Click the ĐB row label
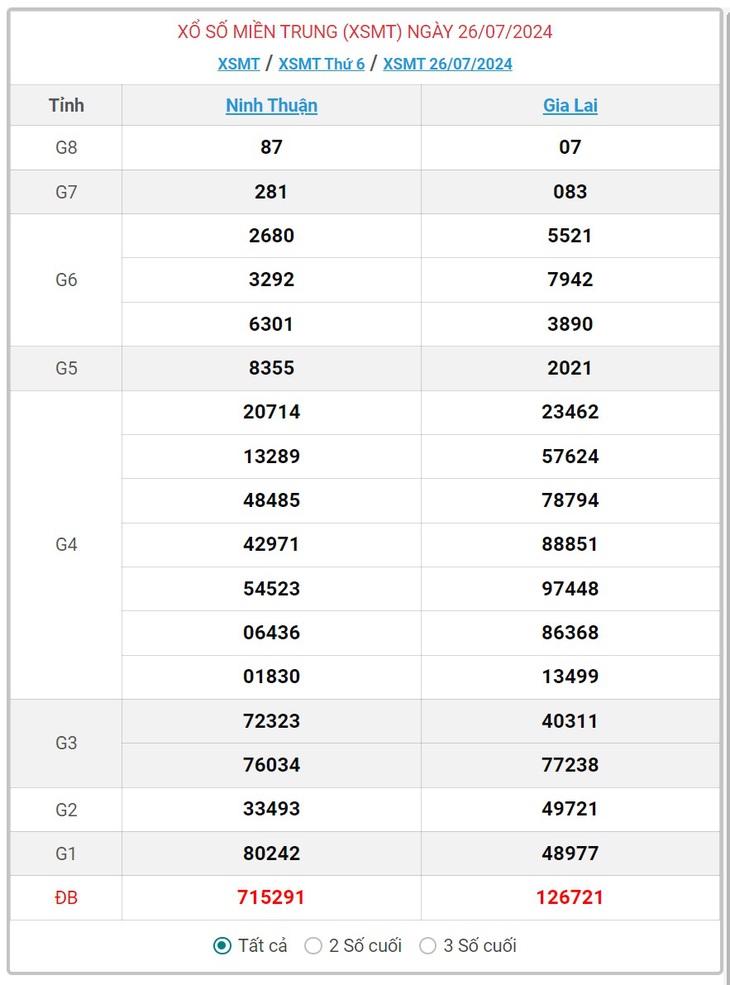730x985 pixels. coord(66,897)
